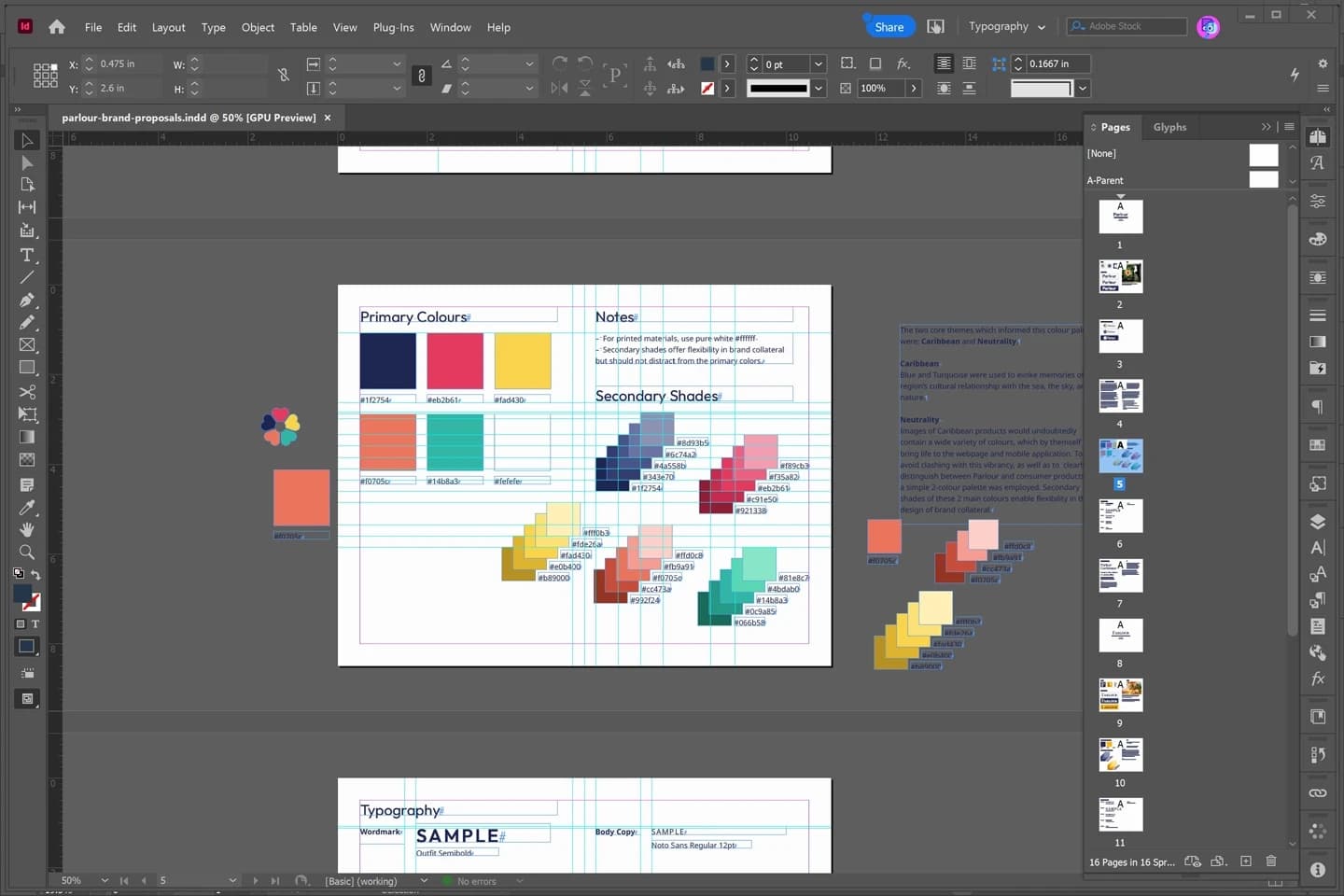Select the Hand tool
Image resolution: width=1344 pixels, height=896 pixels.
coord(27,530)
